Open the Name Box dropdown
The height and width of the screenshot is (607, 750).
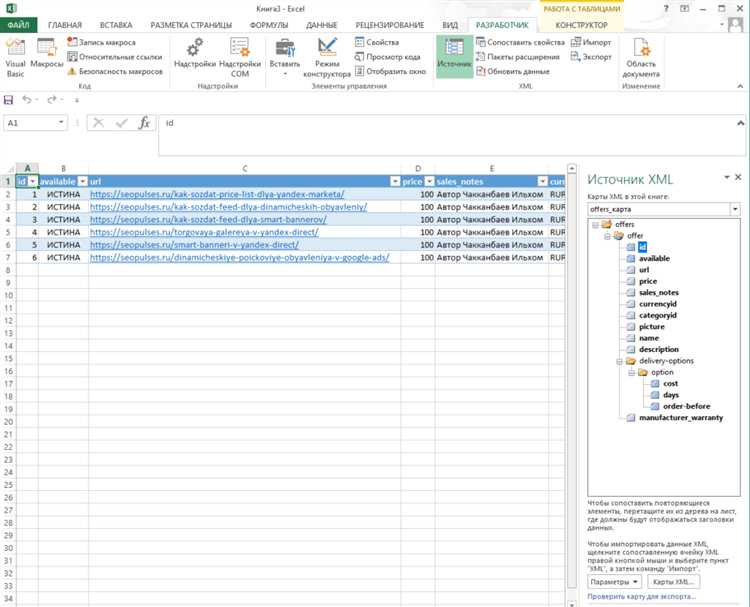(x=61, y=122)
